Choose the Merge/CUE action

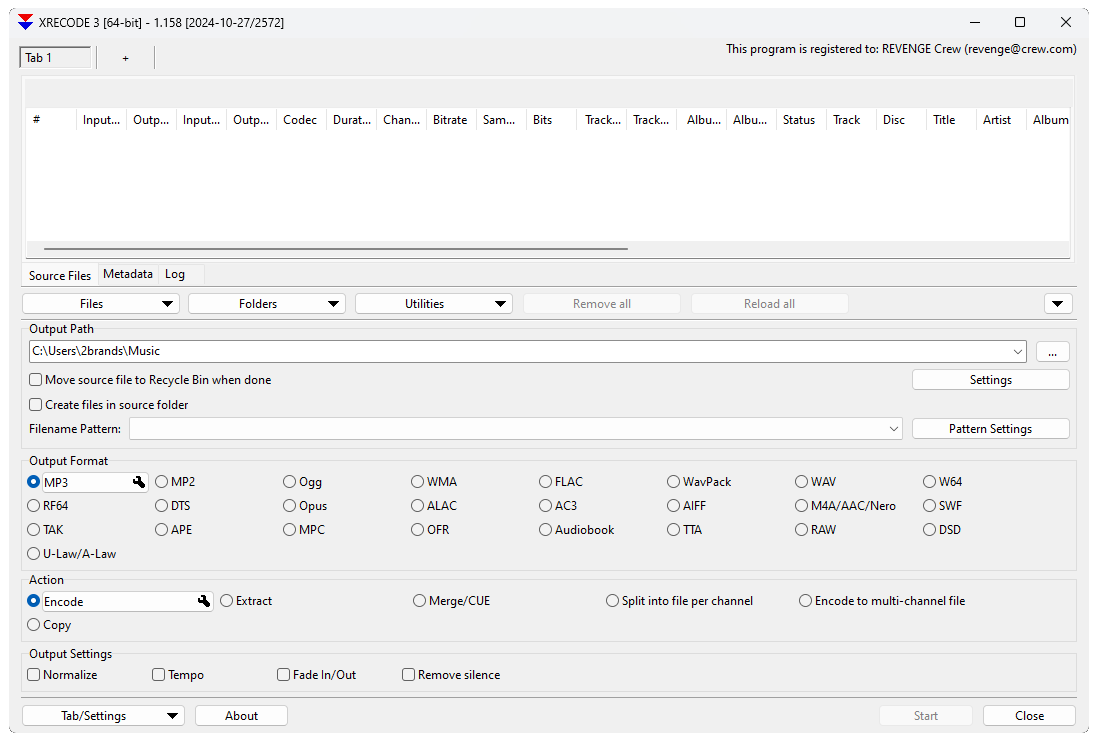point(452,601)
